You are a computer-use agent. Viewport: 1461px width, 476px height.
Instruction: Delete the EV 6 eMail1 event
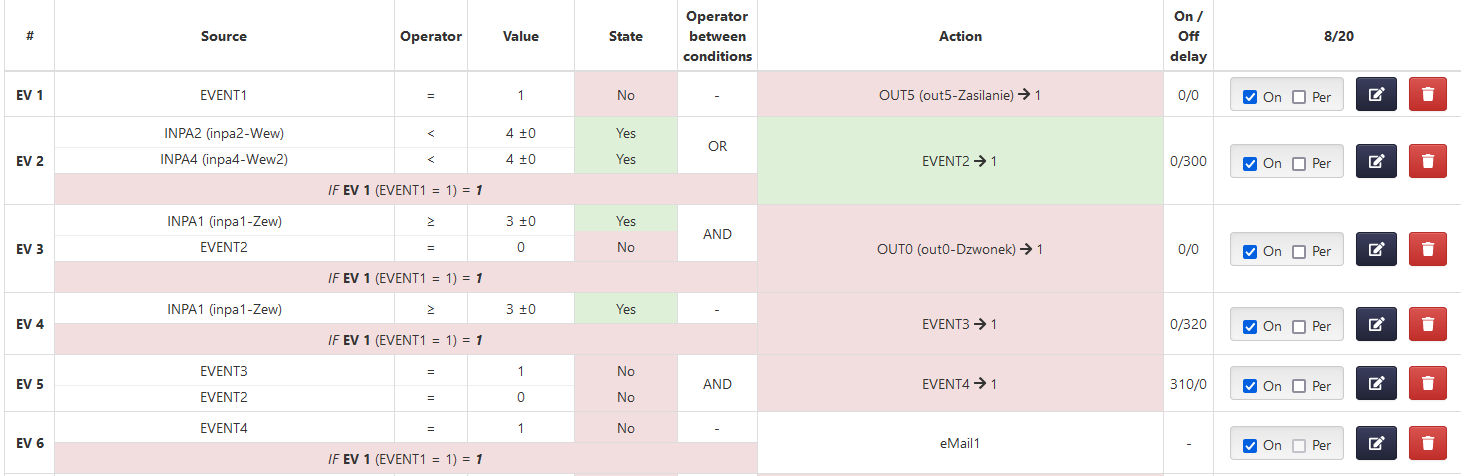1428,444
